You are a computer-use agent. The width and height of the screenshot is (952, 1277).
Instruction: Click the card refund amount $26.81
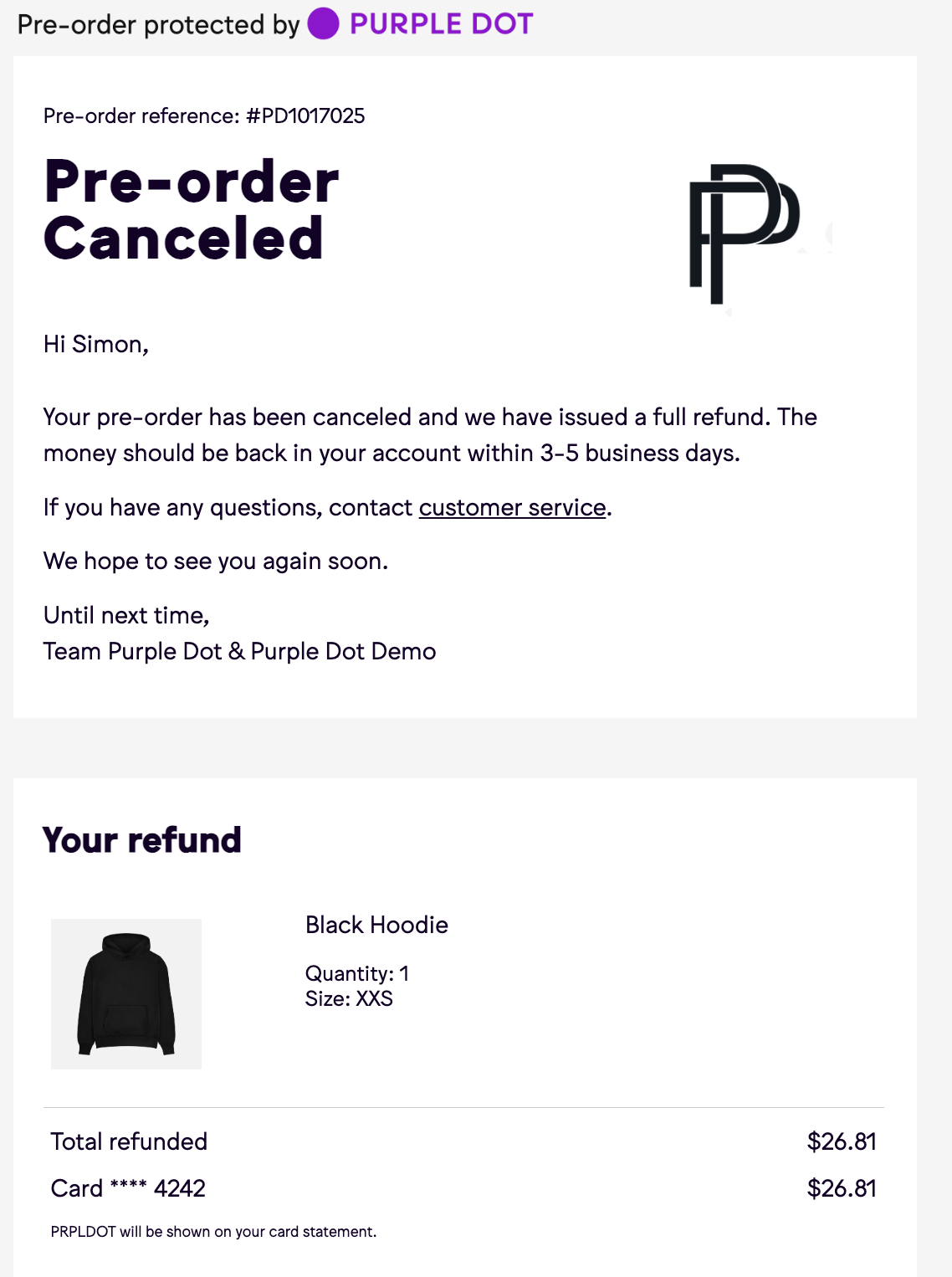841,1188
